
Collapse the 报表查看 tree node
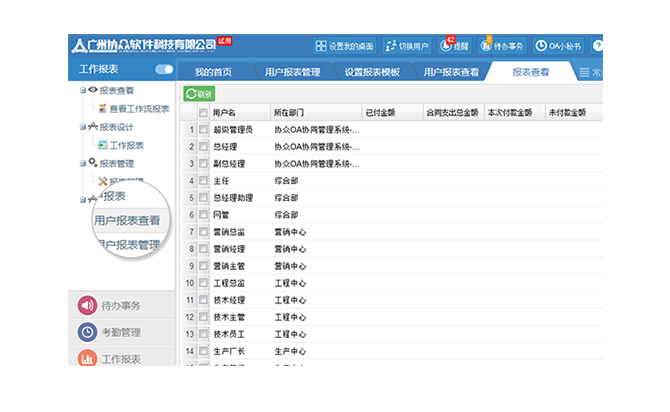(83, 91)
